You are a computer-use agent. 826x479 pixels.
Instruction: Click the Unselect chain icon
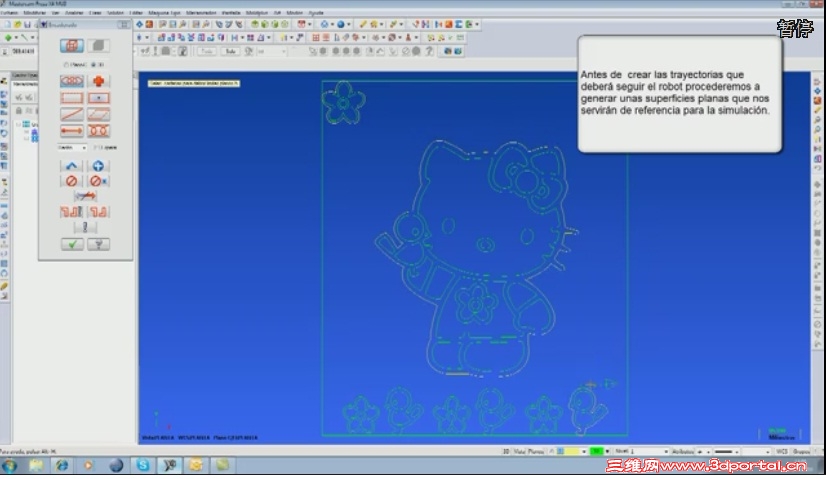tap(72, 181)
